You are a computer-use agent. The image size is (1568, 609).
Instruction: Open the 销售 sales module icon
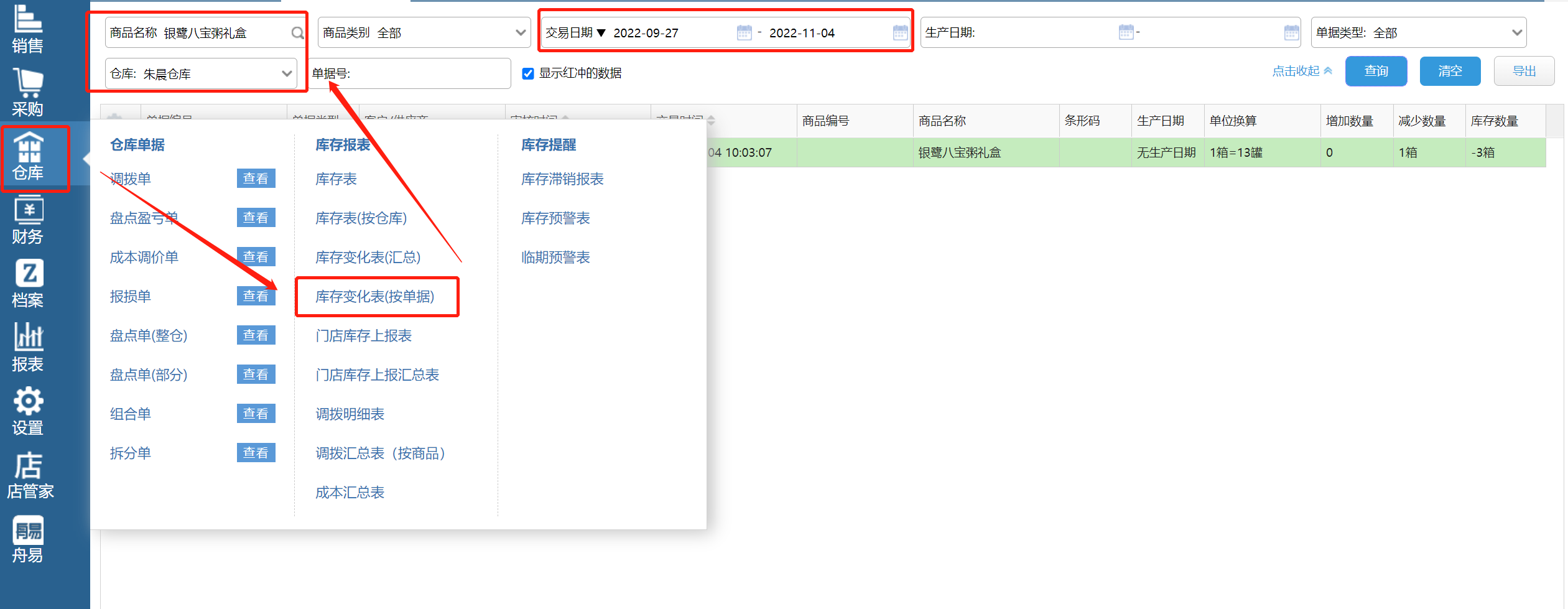click(x=28, y=28)
